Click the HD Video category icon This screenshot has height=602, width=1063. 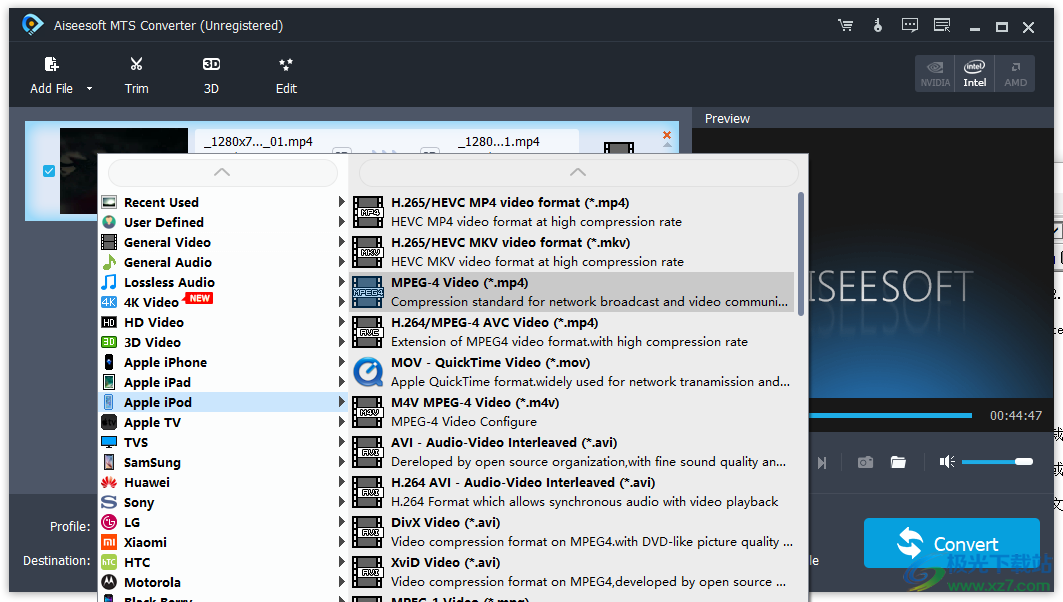coord(108,322)
